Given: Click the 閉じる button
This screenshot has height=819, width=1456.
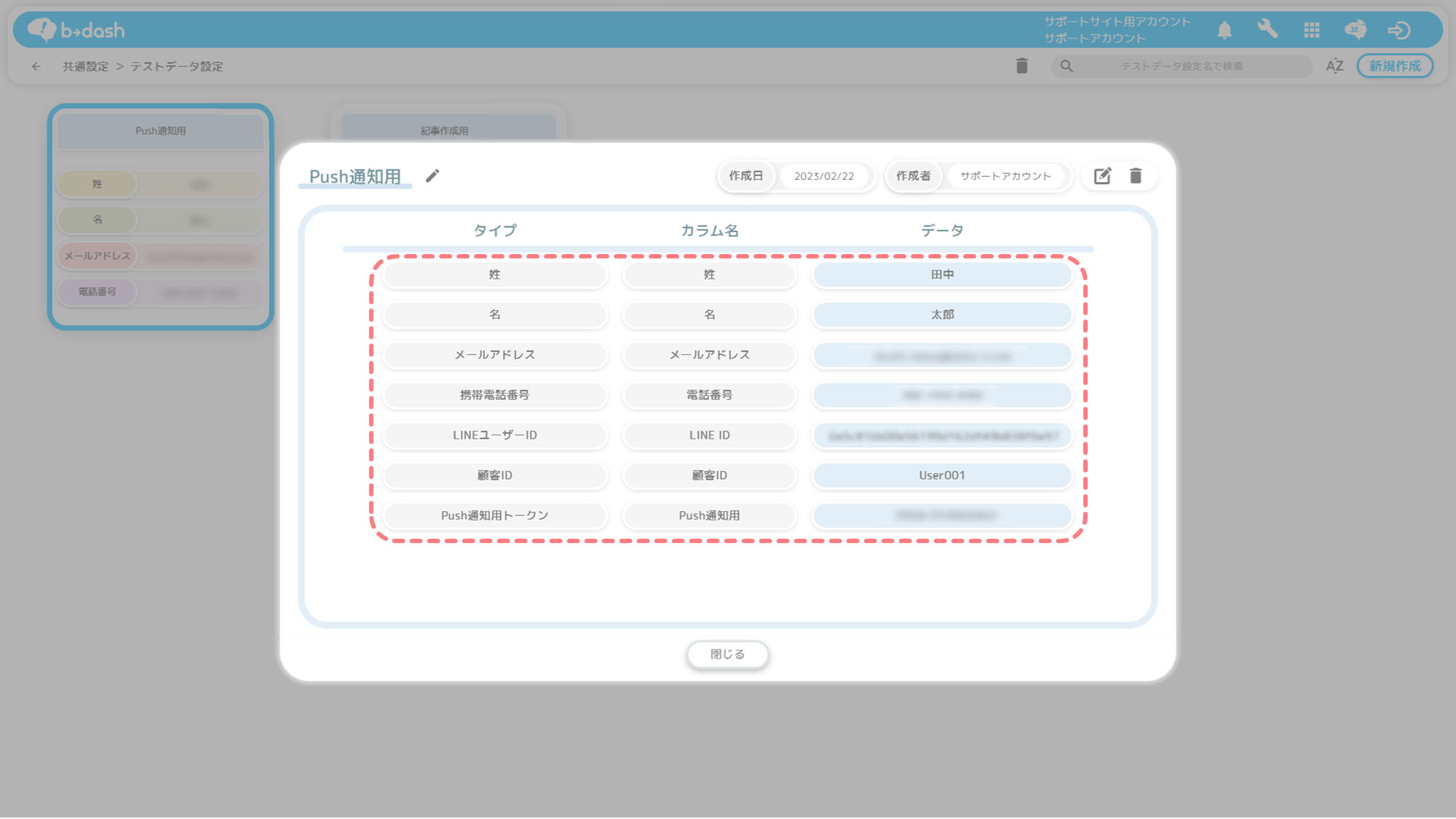Looking at the screenshot, I should coord(727,654).
